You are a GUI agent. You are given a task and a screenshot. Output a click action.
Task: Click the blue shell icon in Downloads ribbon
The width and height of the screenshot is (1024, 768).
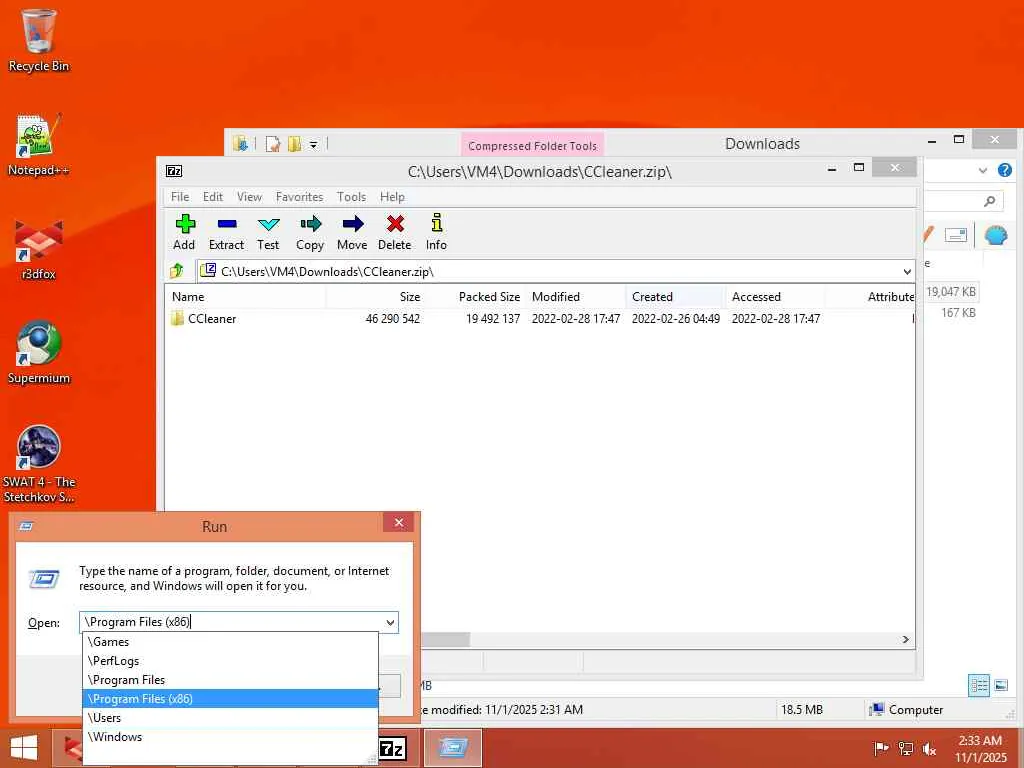click(996, 235)
